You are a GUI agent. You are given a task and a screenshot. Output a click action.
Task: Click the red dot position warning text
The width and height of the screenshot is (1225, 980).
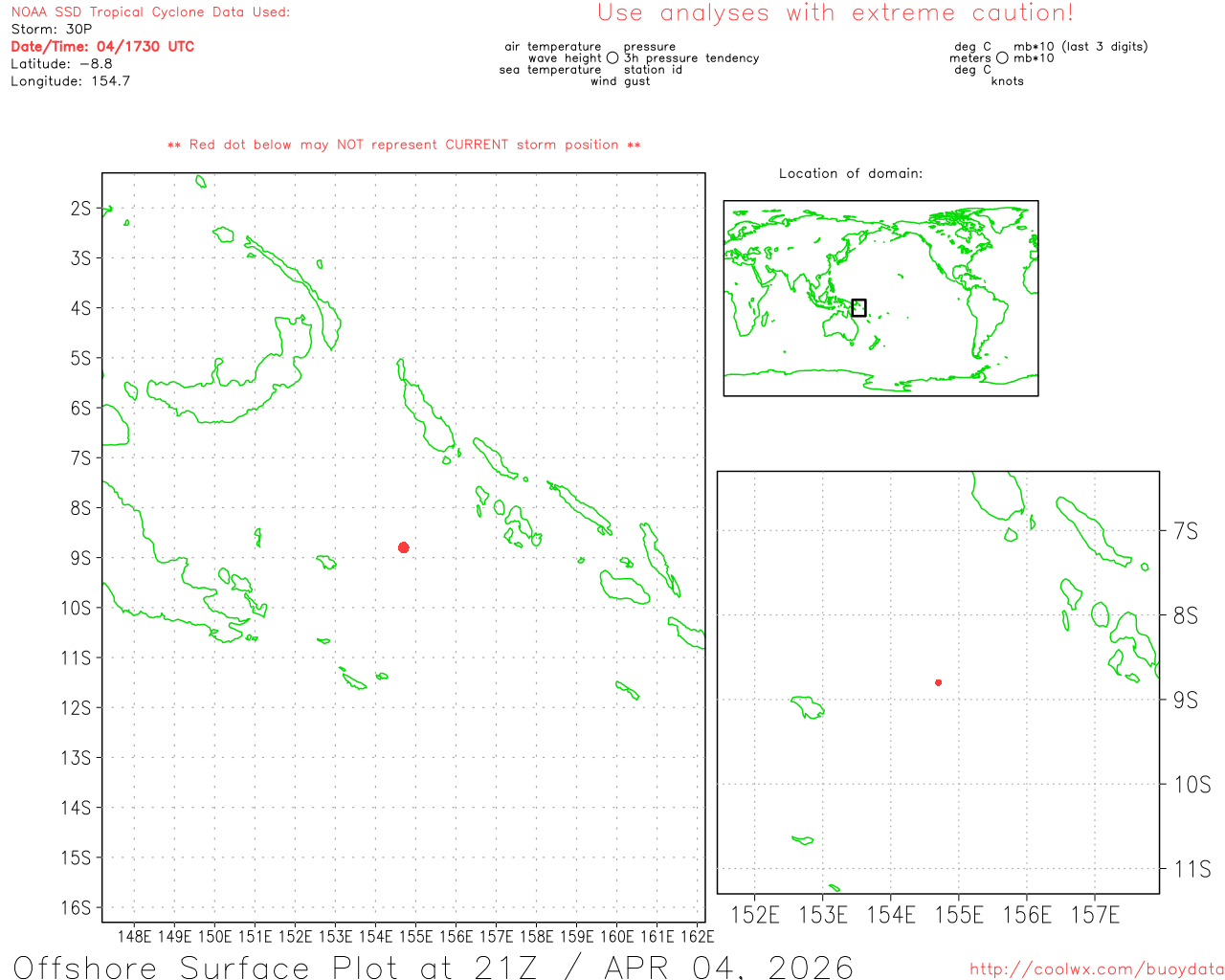point(404,145)
